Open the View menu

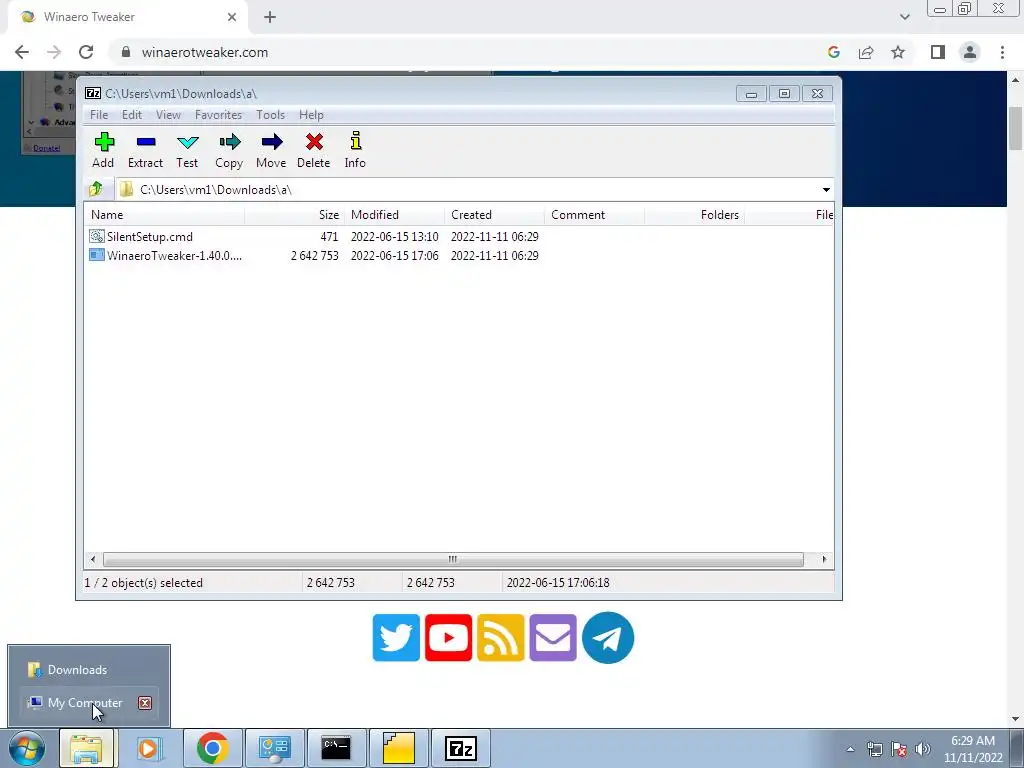tap(168, 115)
